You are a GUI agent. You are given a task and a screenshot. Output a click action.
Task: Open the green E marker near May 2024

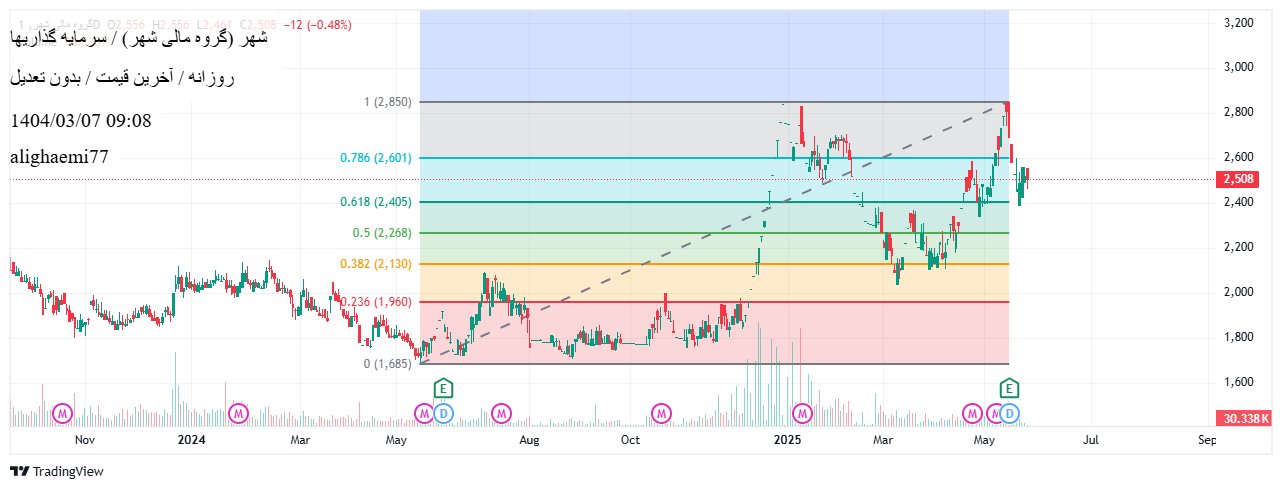tap(444, 388)
